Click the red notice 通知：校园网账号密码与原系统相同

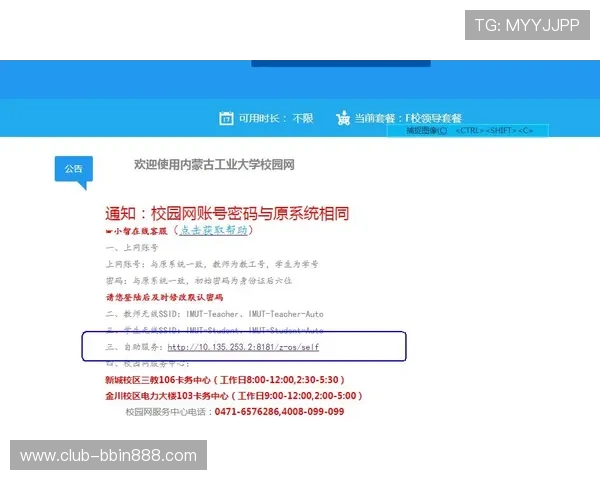[227, 213]
